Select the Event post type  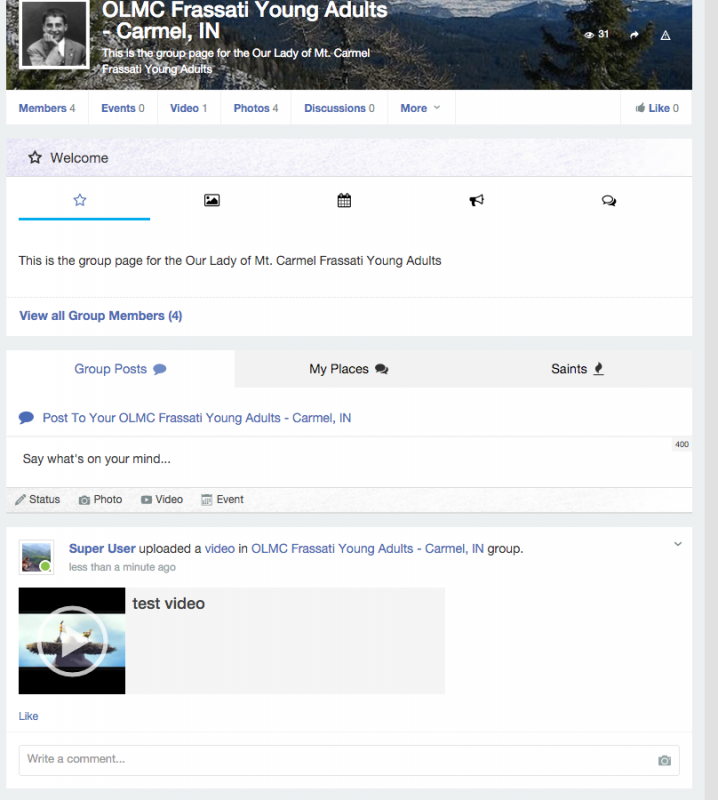point(222,499)
